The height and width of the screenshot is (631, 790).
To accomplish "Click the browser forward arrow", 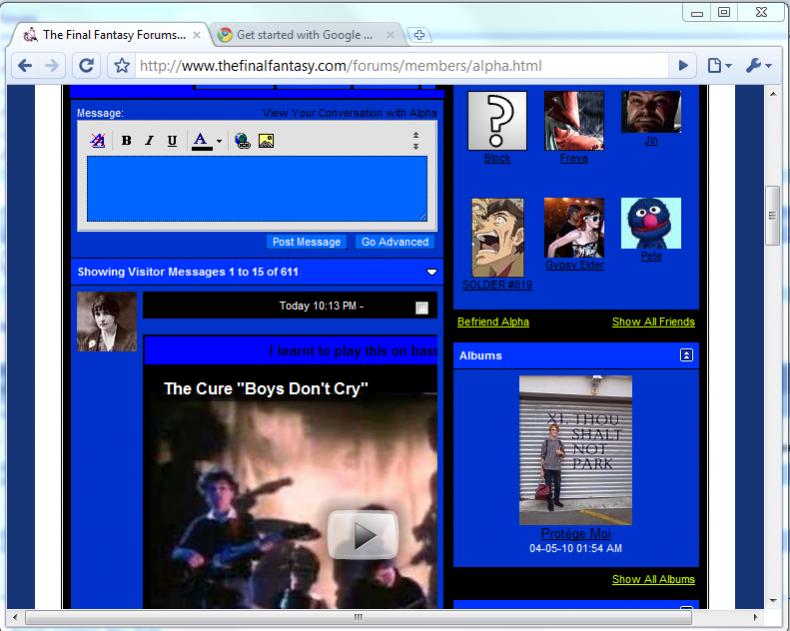I will point(51,66).
